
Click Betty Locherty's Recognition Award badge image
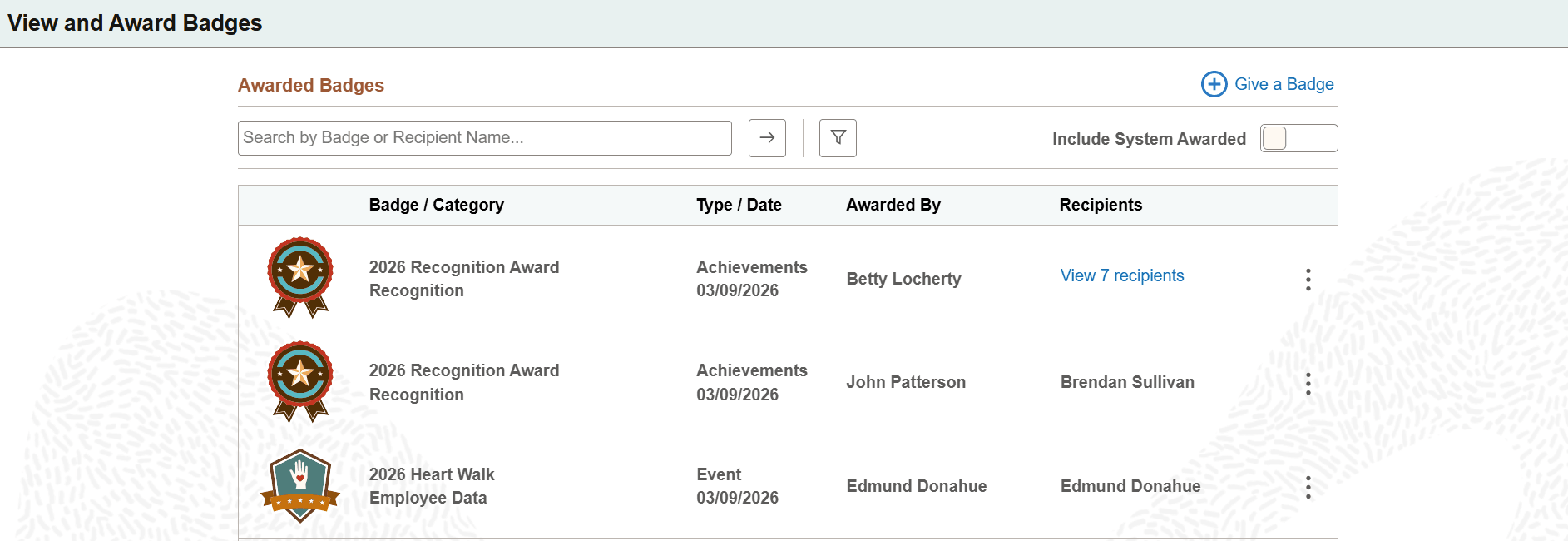pyautogui.click(x=300, y=278)
